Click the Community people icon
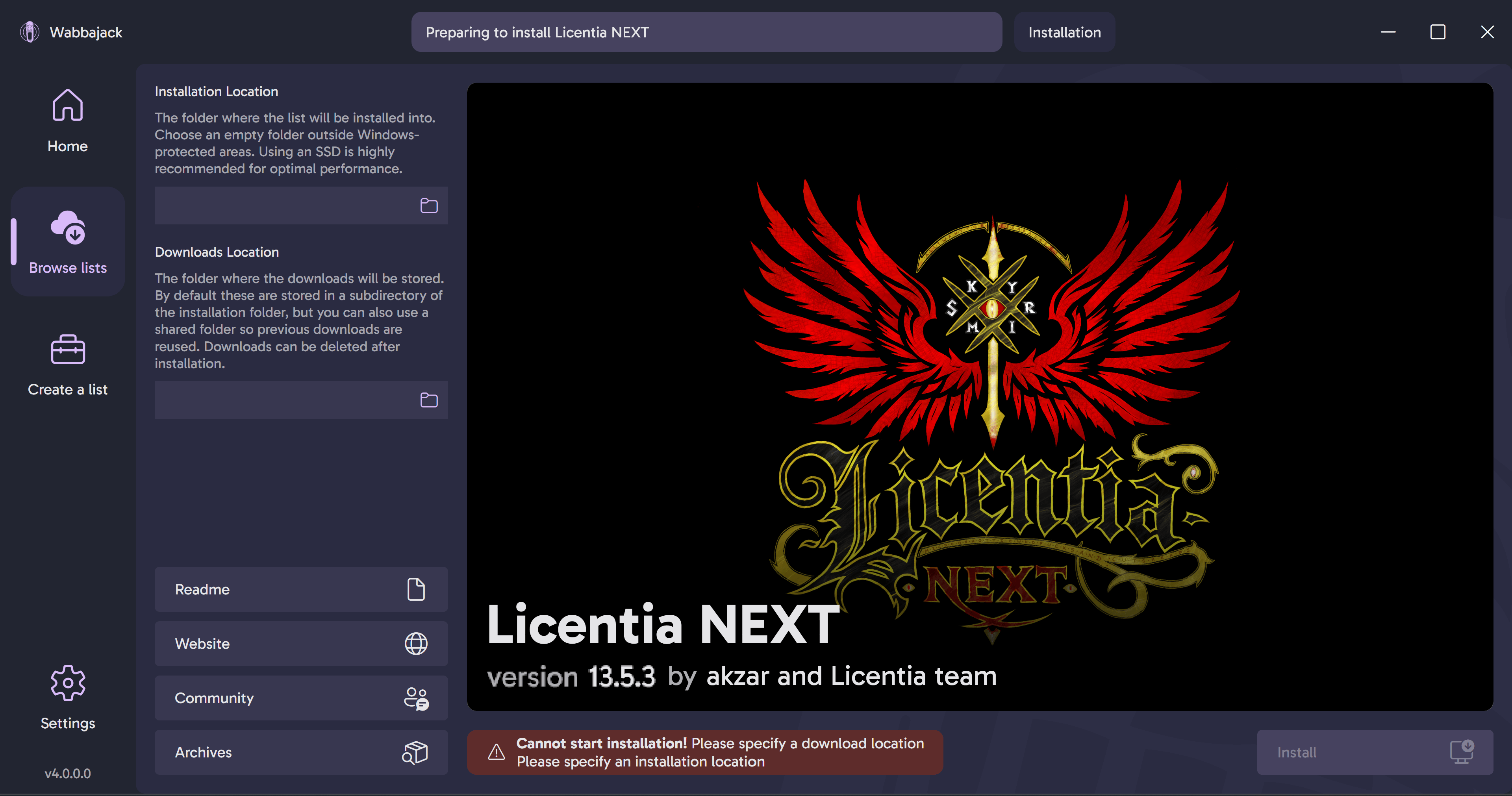 [416, 698]
